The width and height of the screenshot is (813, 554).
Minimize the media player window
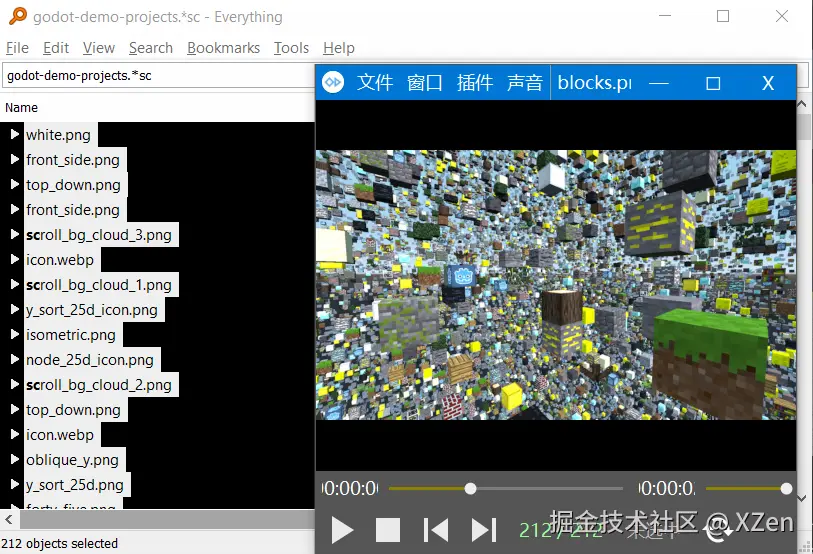(x=658, y=83)
